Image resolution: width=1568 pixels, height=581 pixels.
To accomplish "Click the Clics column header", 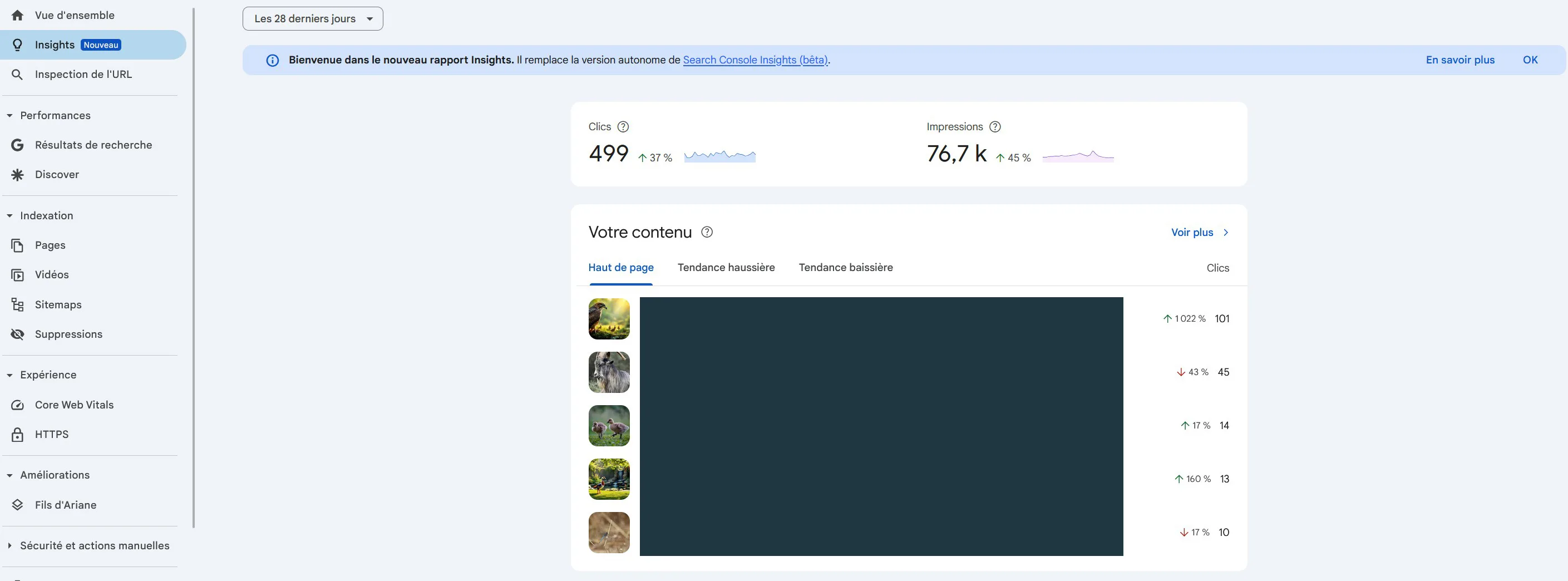I will 1217,268.
